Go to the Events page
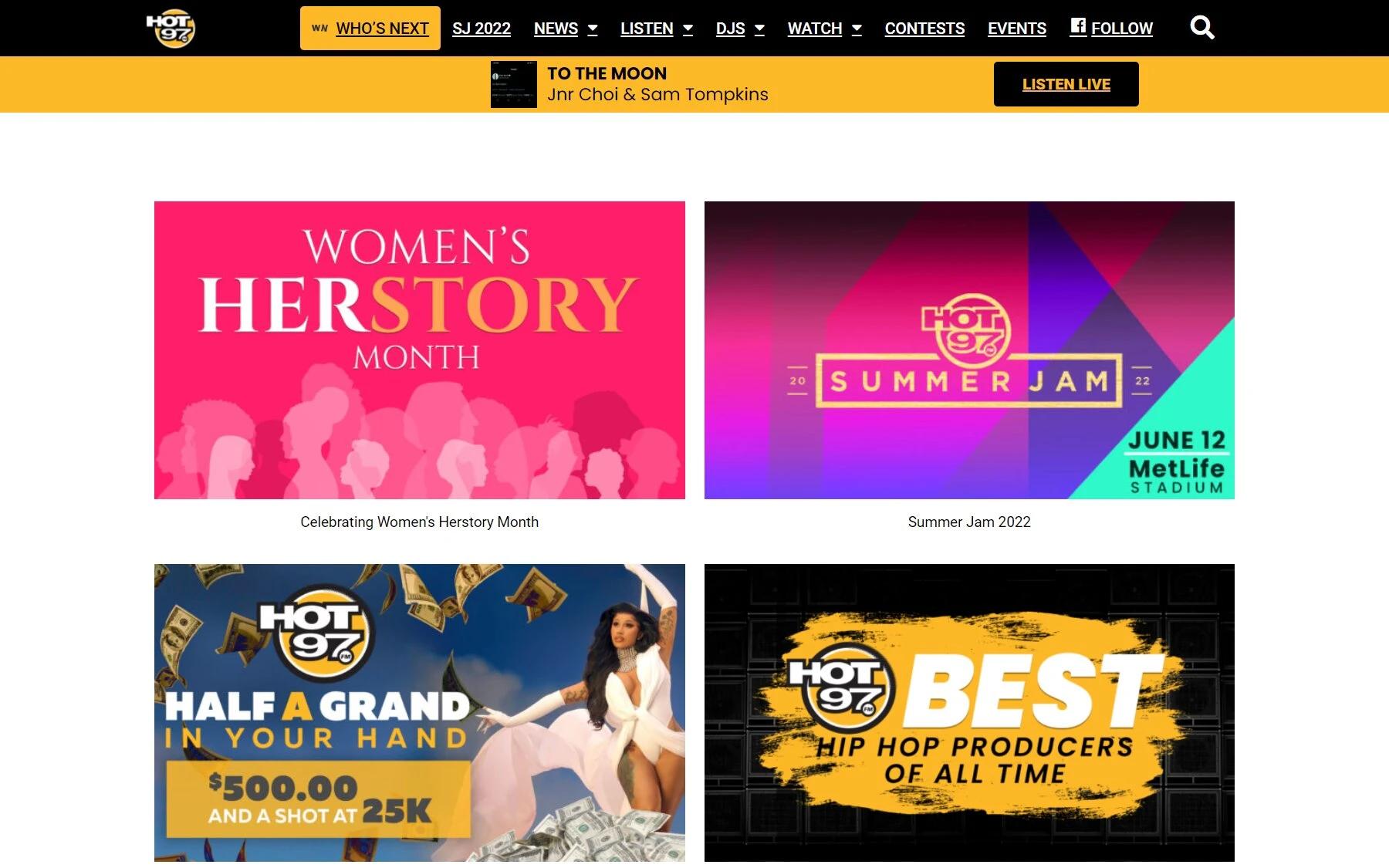Image resolution: width=1389 pixels, height=868 pixels. (1017, 29)
